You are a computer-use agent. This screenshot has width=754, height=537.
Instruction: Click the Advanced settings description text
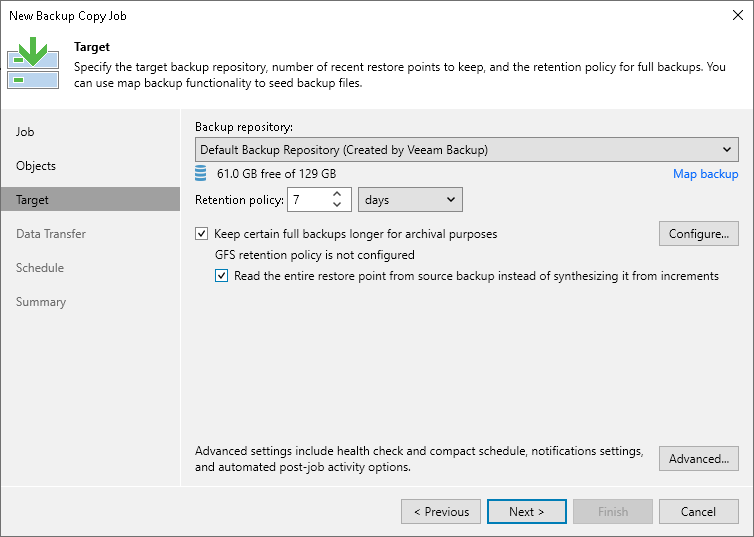[419, 459]
